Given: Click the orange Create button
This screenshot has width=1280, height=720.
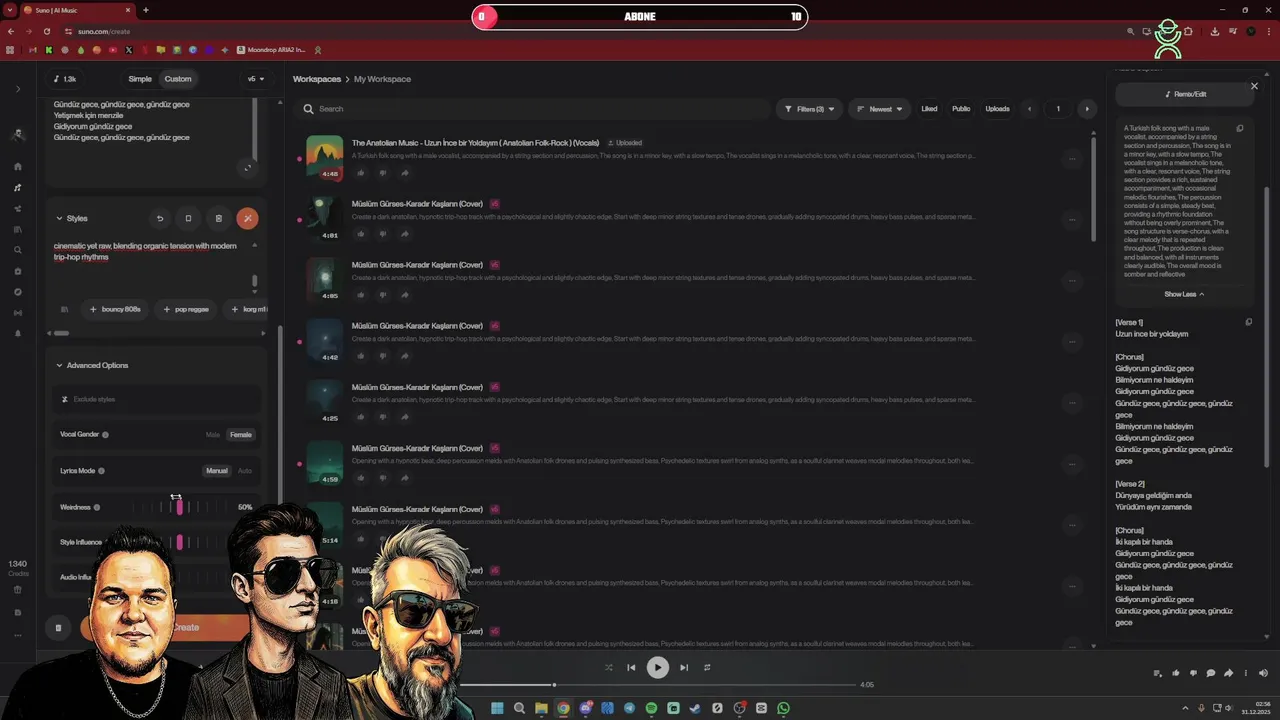Looking at the screenshot, I should 186,628.
